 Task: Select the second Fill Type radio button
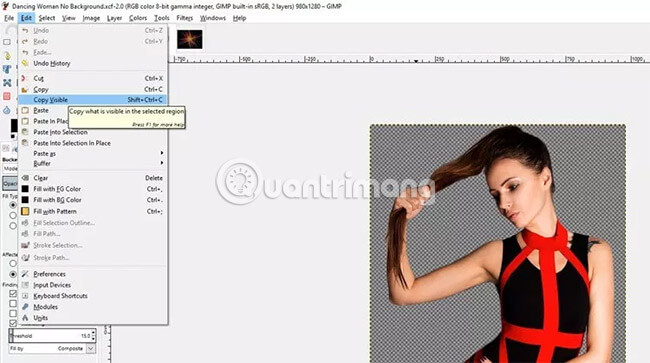13,215
